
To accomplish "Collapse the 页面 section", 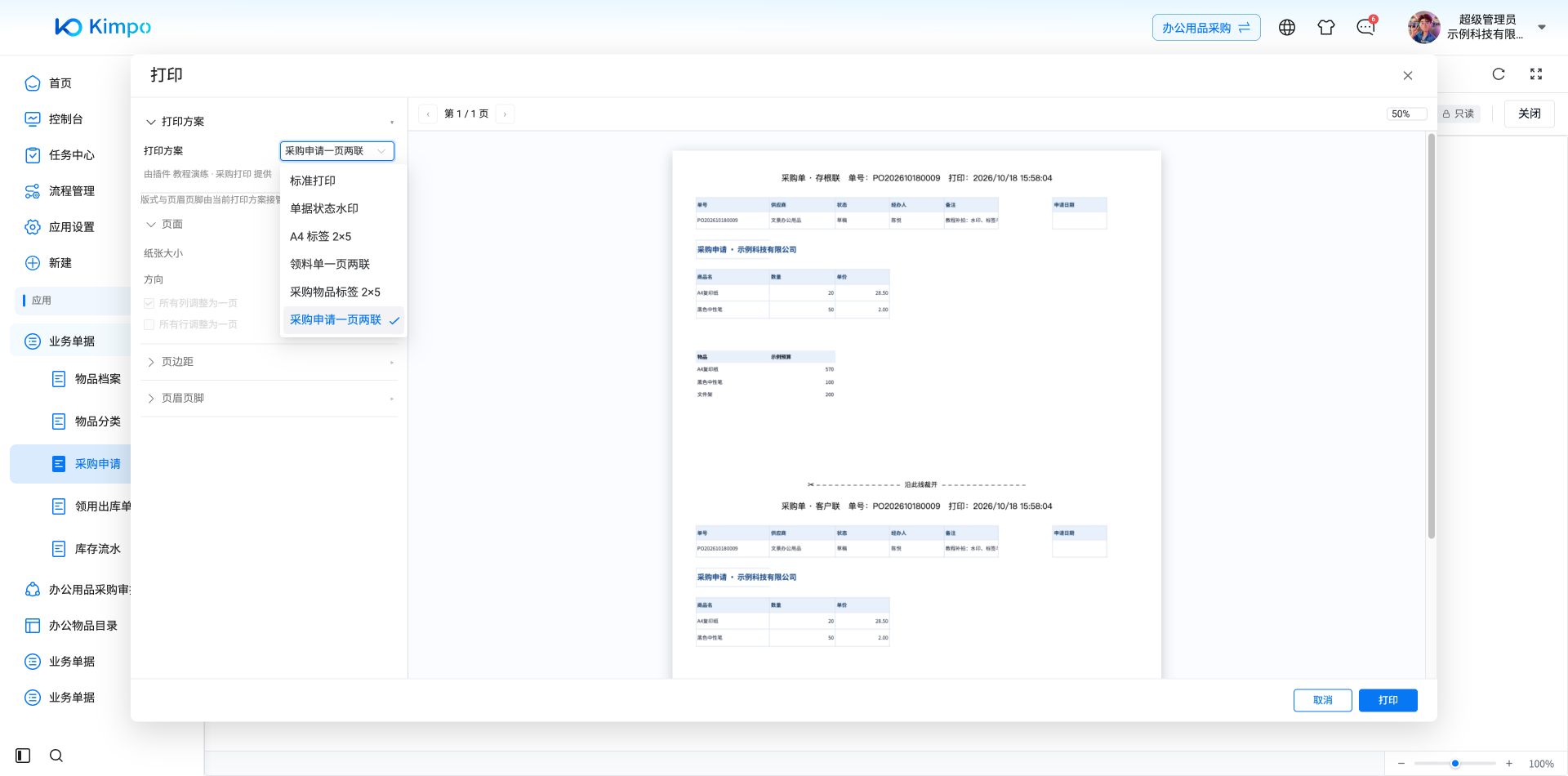I will 151,225.
